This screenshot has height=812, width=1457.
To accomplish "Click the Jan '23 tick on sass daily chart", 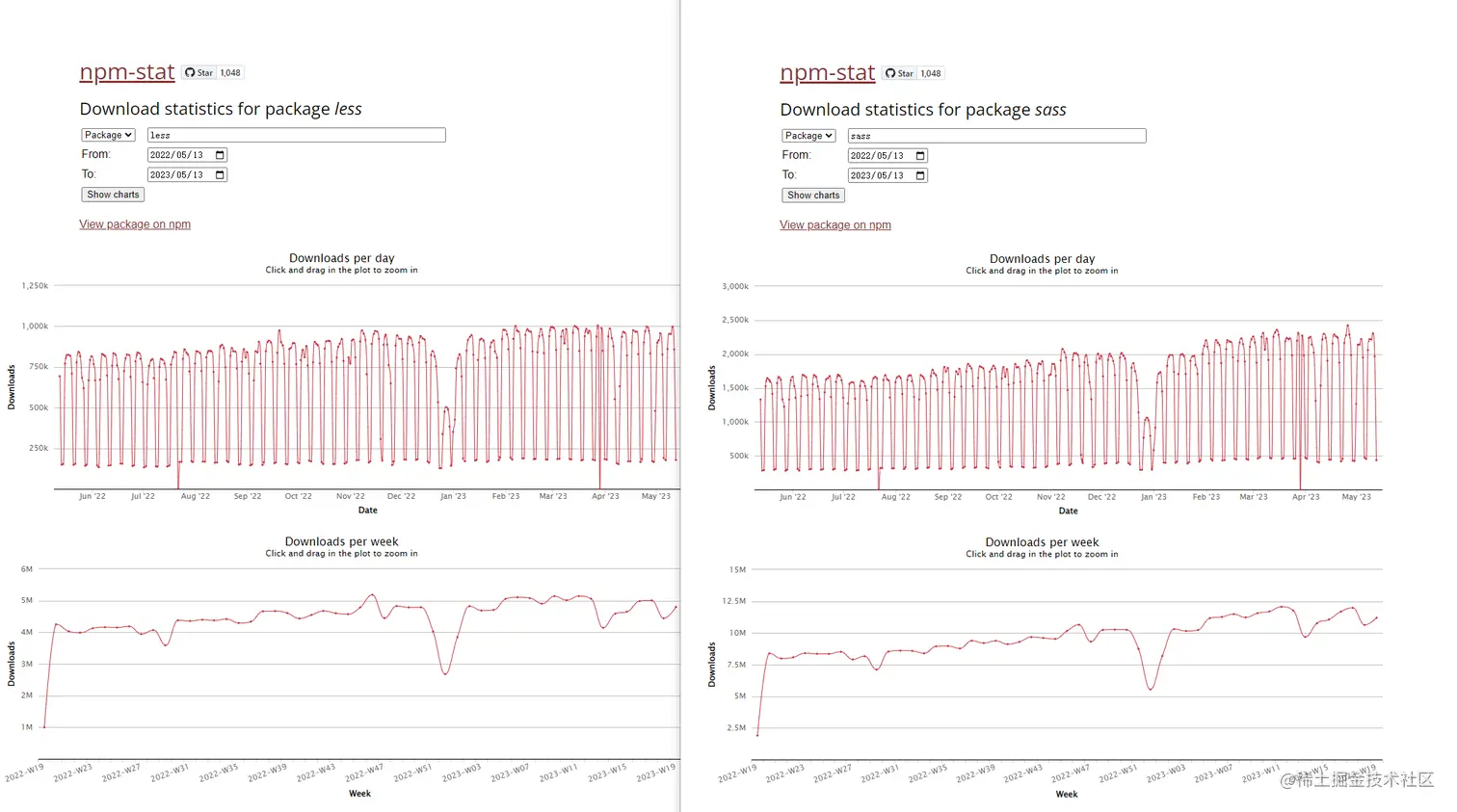I will [x=1153, y=498].
